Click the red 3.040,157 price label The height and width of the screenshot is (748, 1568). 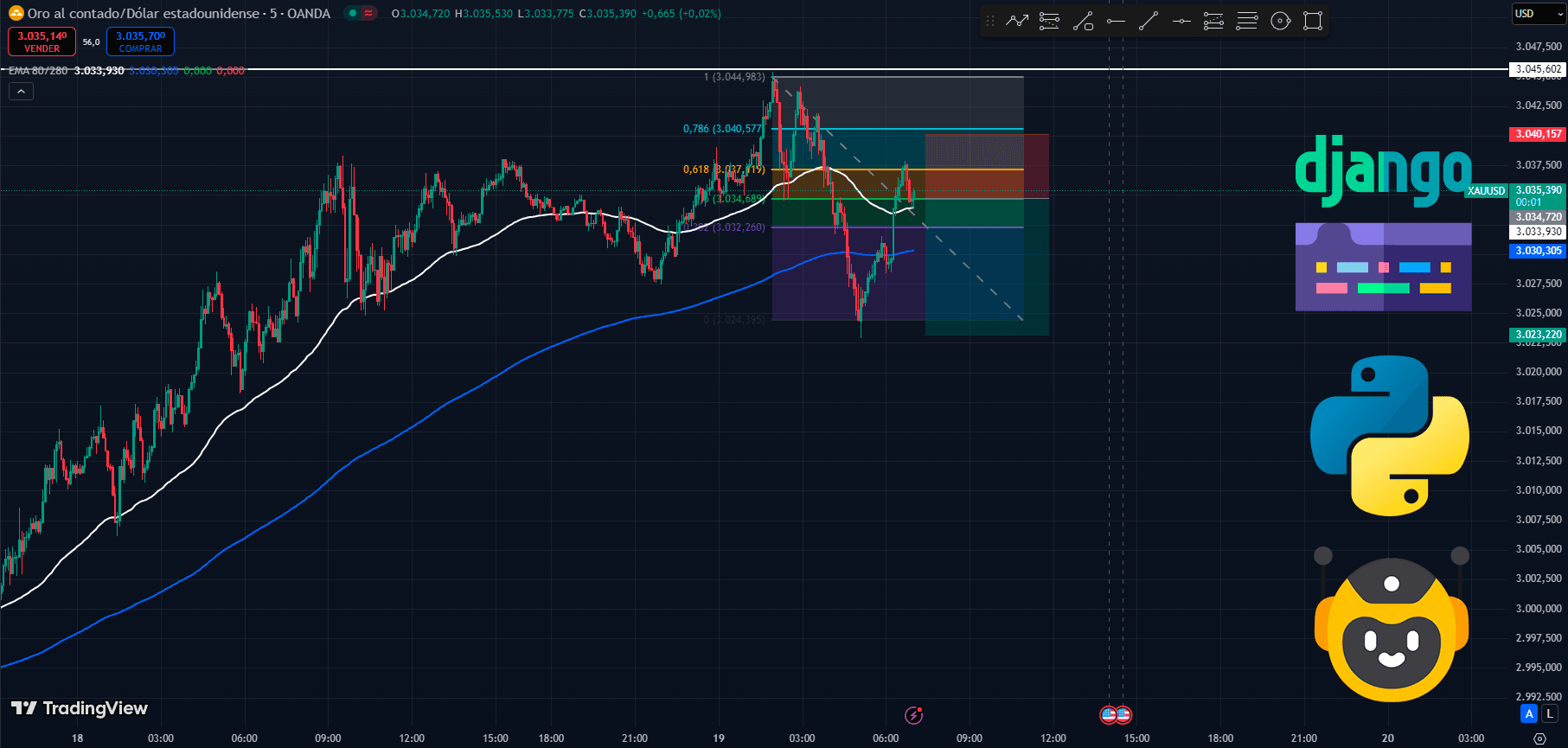pos(1539,134)
